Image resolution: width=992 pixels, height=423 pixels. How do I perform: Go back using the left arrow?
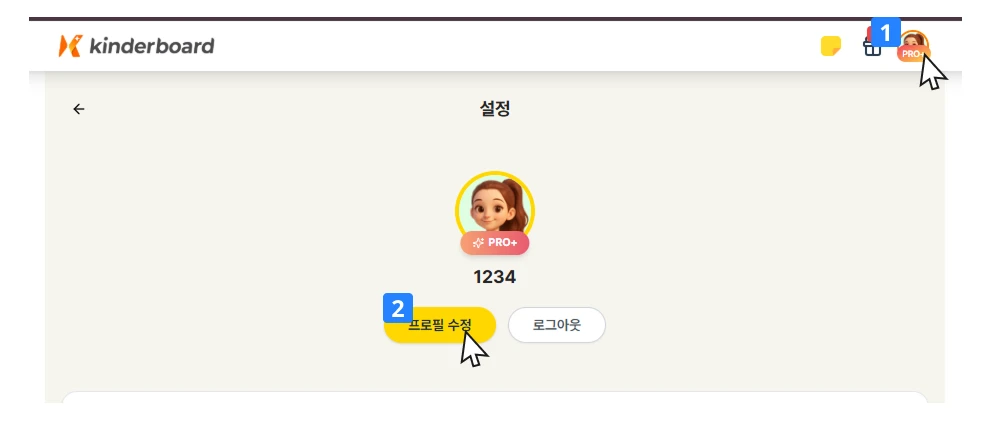(x=79, y=109)
